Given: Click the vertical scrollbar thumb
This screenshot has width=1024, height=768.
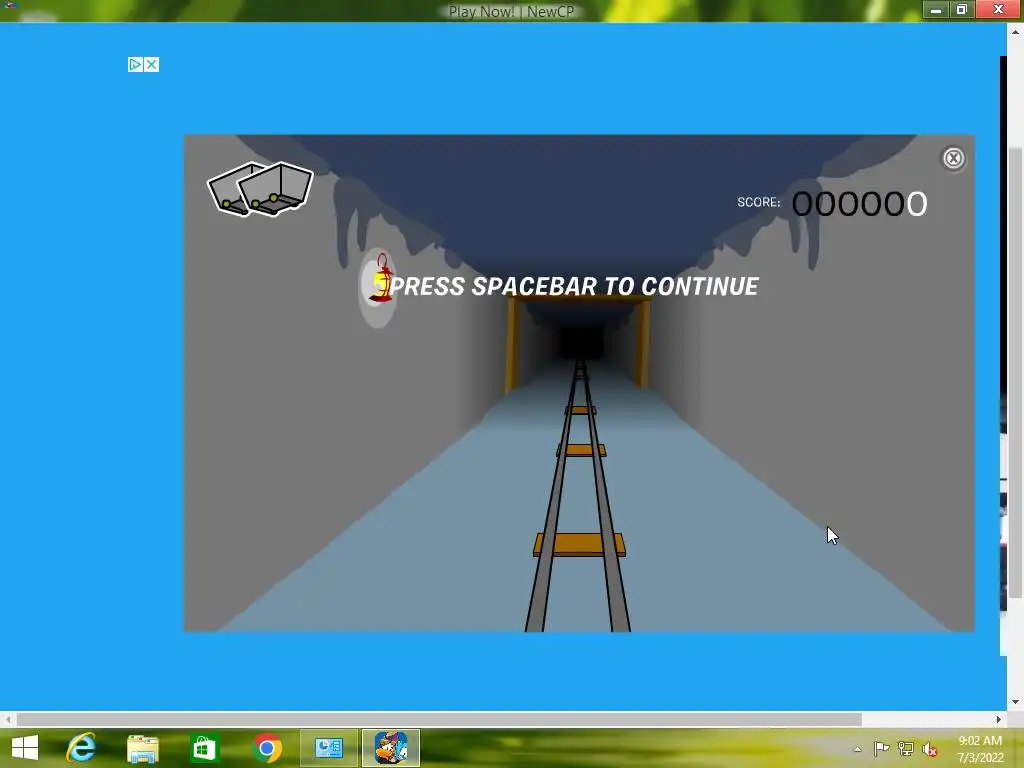Looking at the screenshot, I should tap(1016, 372).
